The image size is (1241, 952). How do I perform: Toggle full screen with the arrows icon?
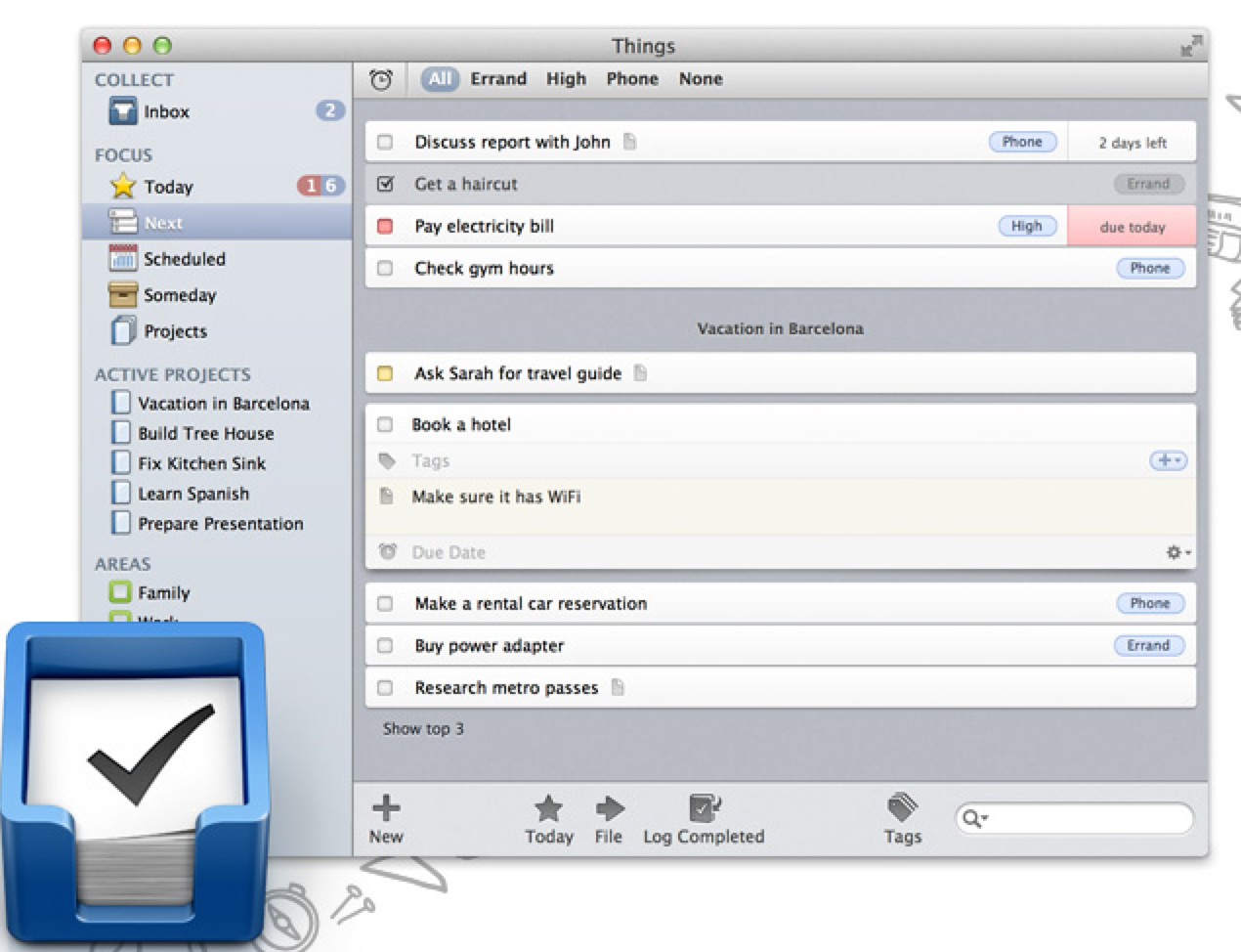1190,45
